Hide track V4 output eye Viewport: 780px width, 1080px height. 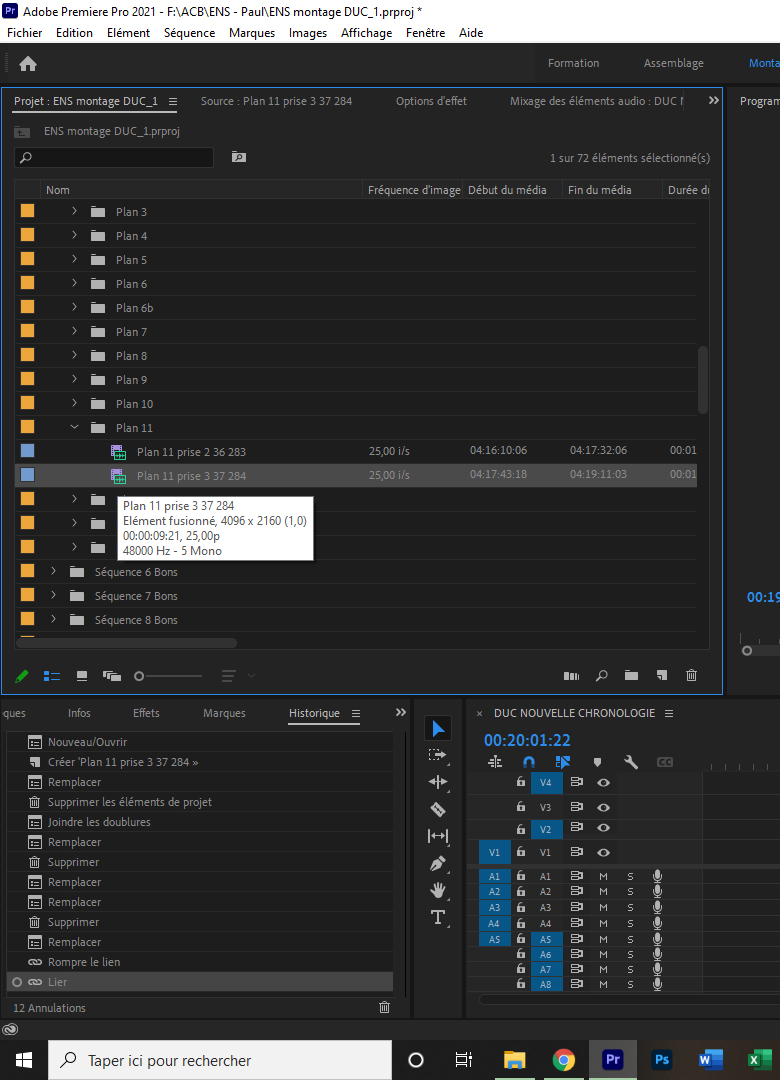tap(604, 782)
